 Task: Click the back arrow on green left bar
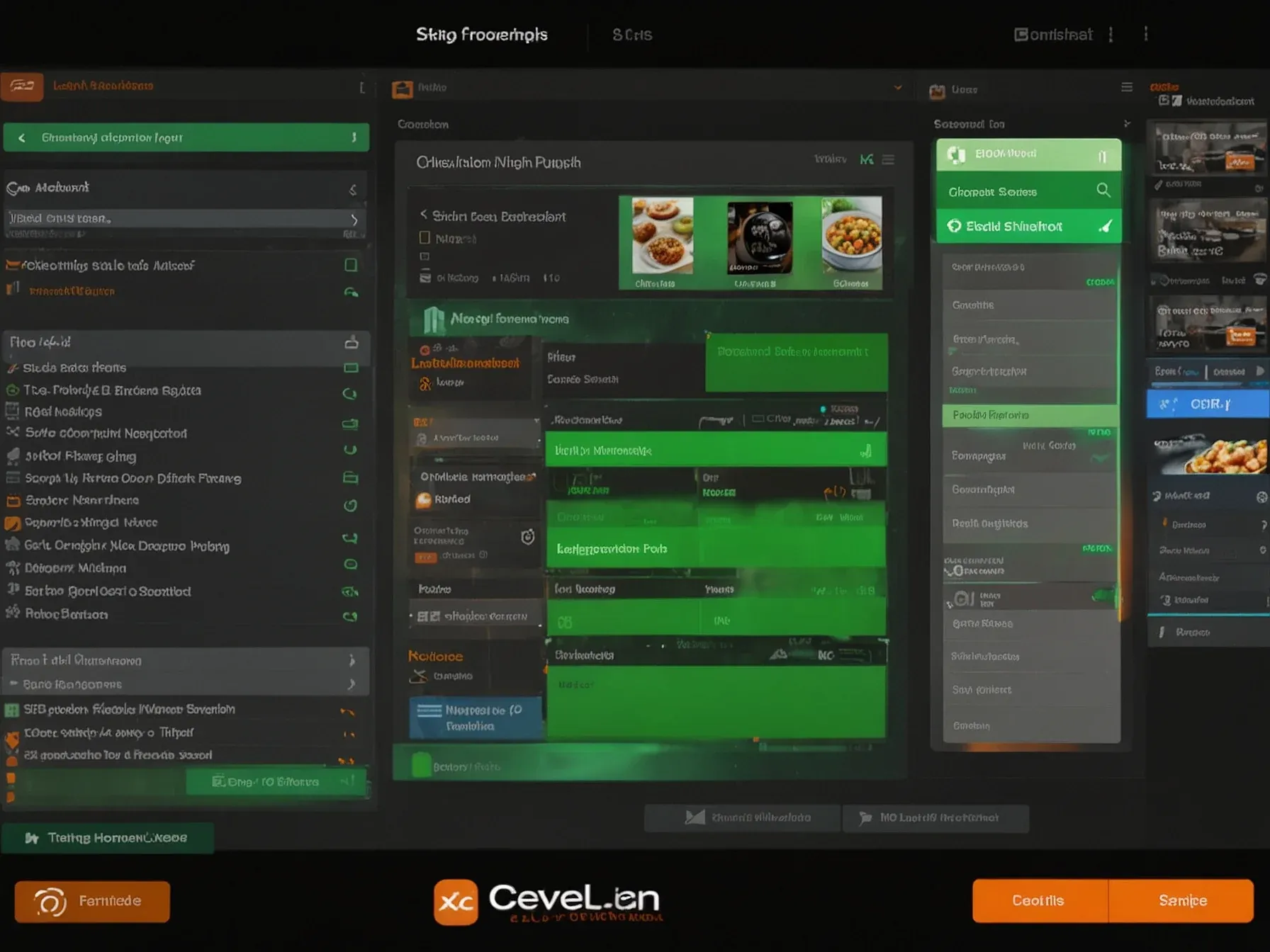point(22,138)
